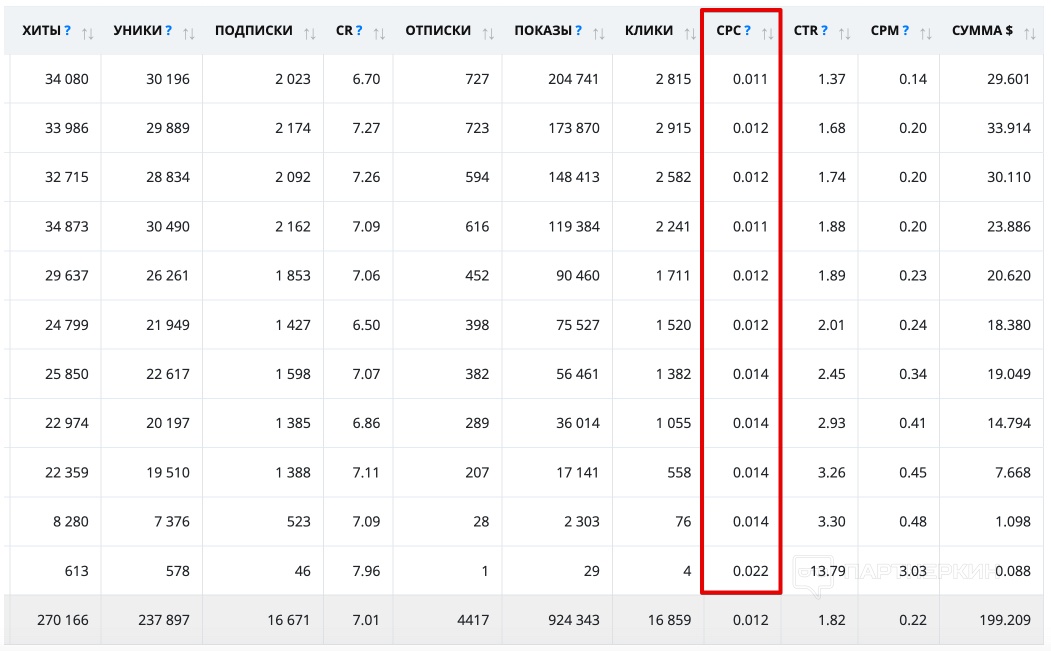Viewport: 1051px width, 651px height.
Task: Select total sum 199.209
Action: click(x=1005, y=620)
